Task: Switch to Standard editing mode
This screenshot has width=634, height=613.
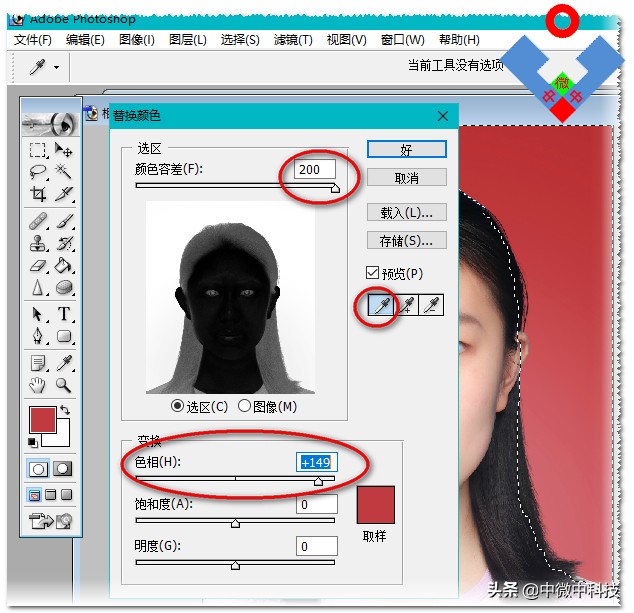Action: coord(38,469)
